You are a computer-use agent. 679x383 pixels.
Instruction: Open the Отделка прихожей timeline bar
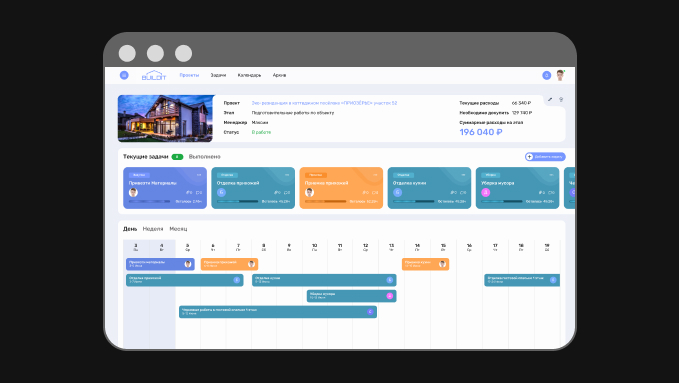pyautogui.click(x=184, y=280)
